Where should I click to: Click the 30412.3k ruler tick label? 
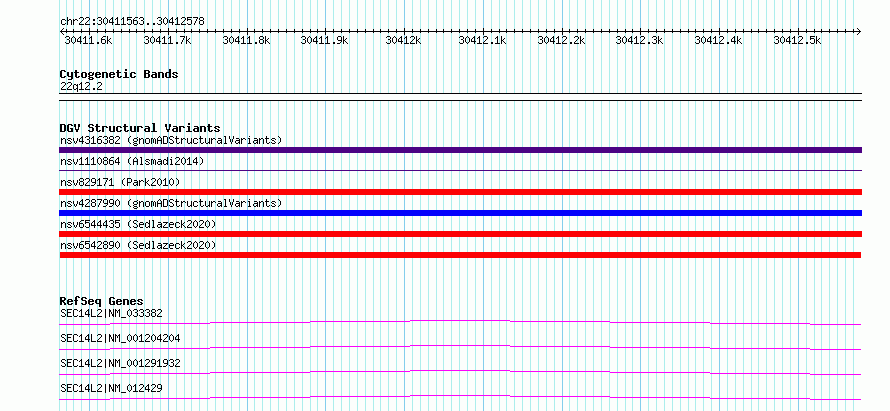pyautogui.click(x=640, y=40)
